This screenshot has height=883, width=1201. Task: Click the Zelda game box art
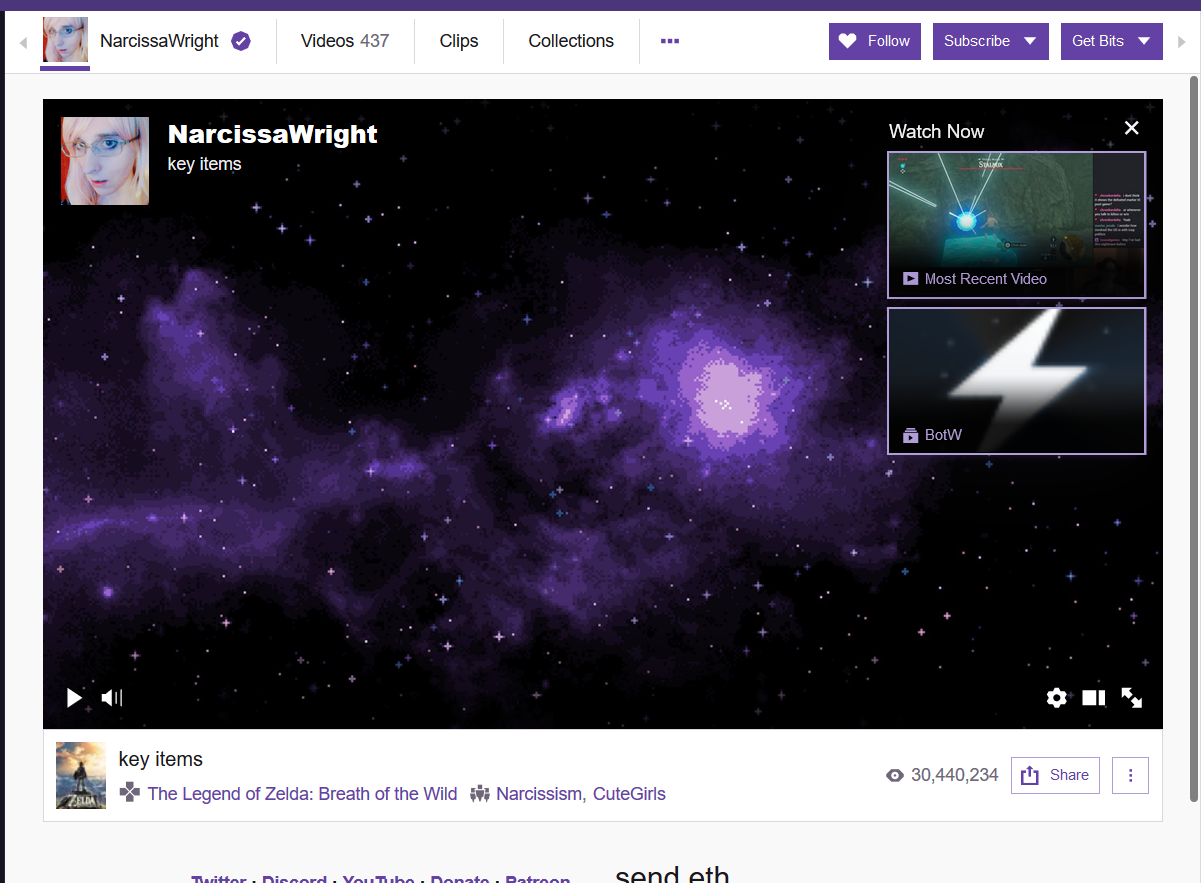pos(81,775)
